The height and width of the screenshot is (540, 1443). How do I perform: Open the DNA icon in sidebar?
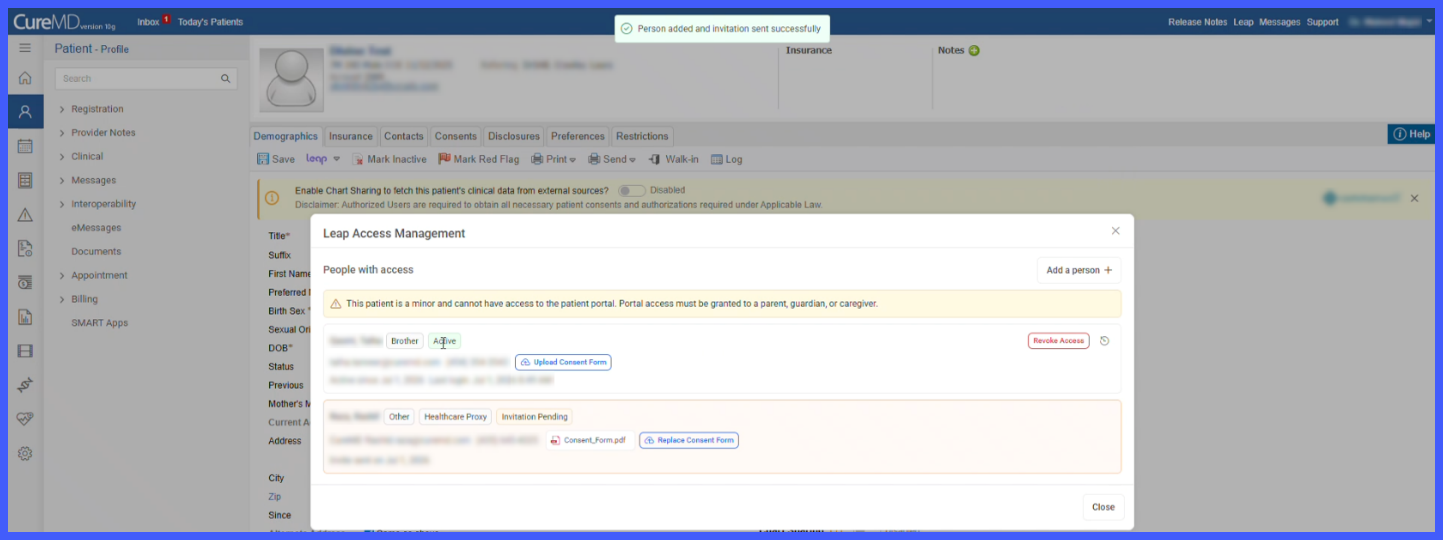(25, 385)
